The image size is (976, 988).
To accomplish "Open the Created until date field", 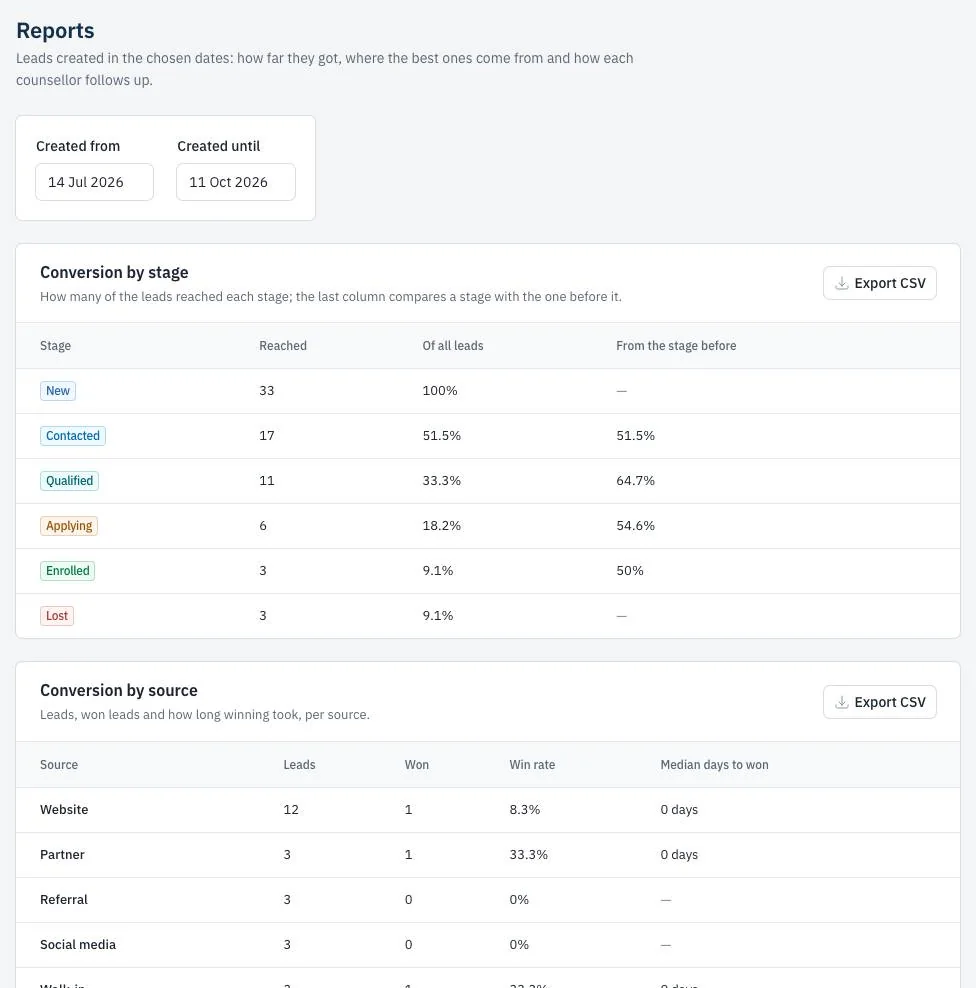I will [x=236, y=182].
